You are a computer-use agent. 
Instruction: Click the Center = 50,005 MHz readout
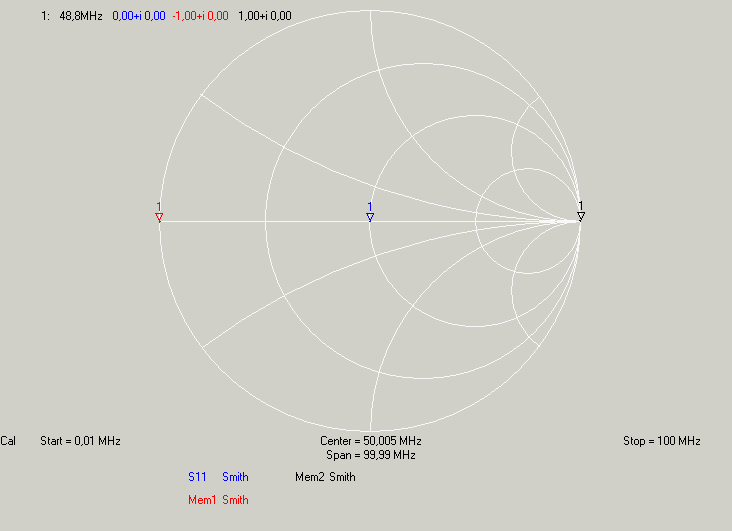pyautogui.click(x=371, y=441)
